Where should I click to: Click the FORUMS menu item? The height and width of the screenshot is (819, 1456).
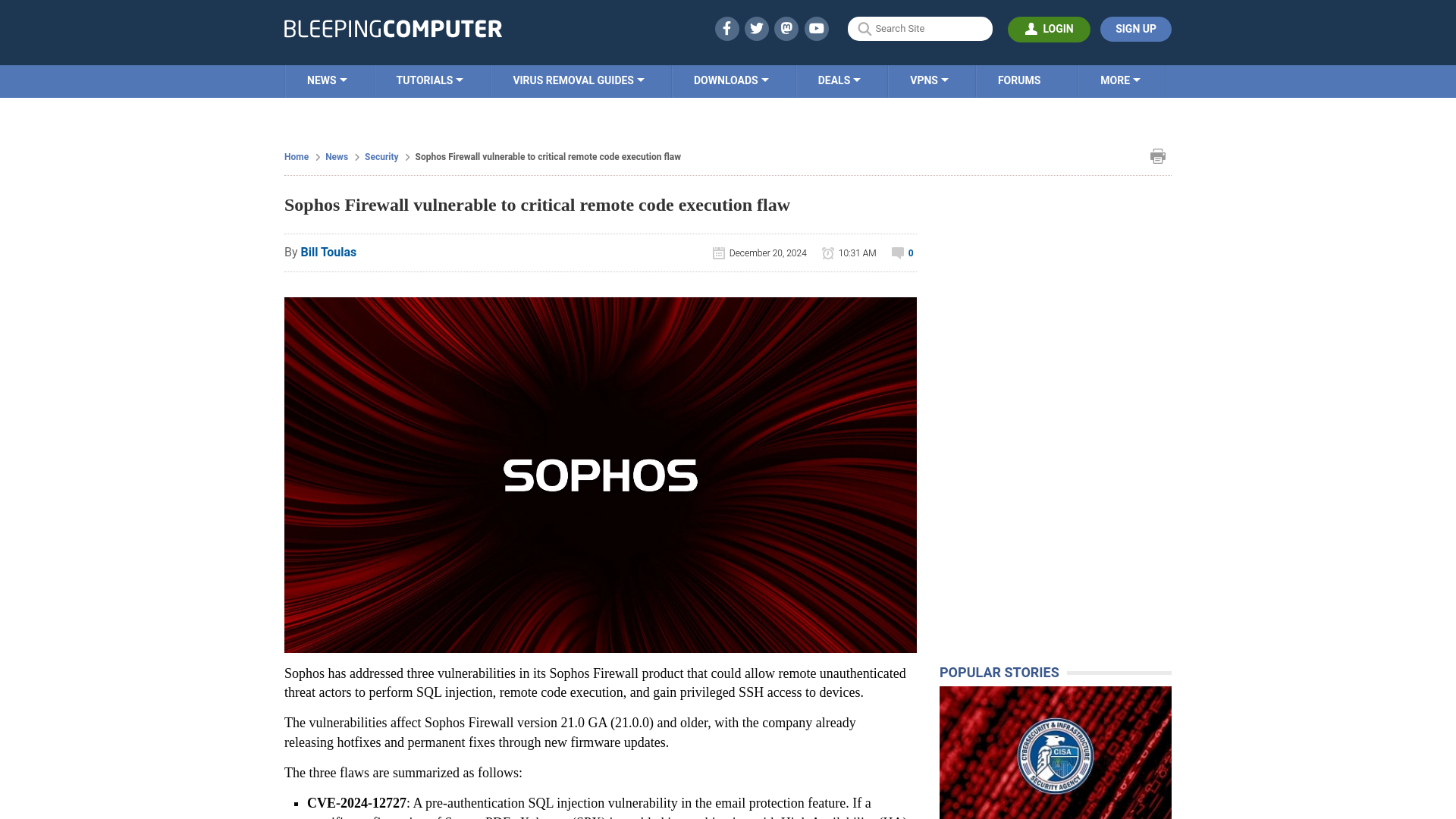click(1018, 80)
